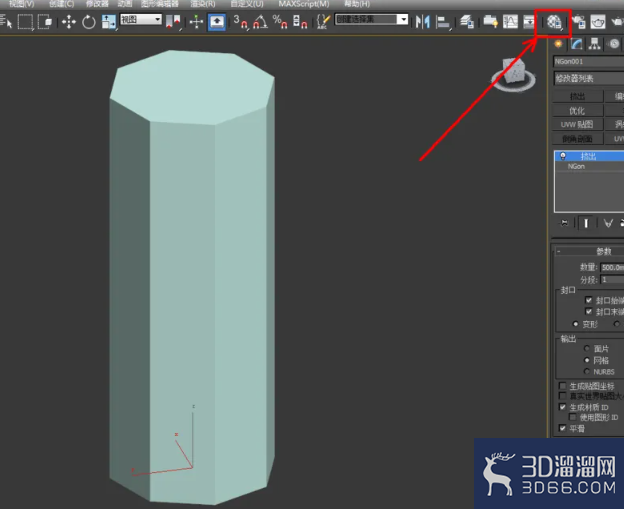Open the Material Editor icon
Screen dimensions: 624x509
tap(554, 22)
